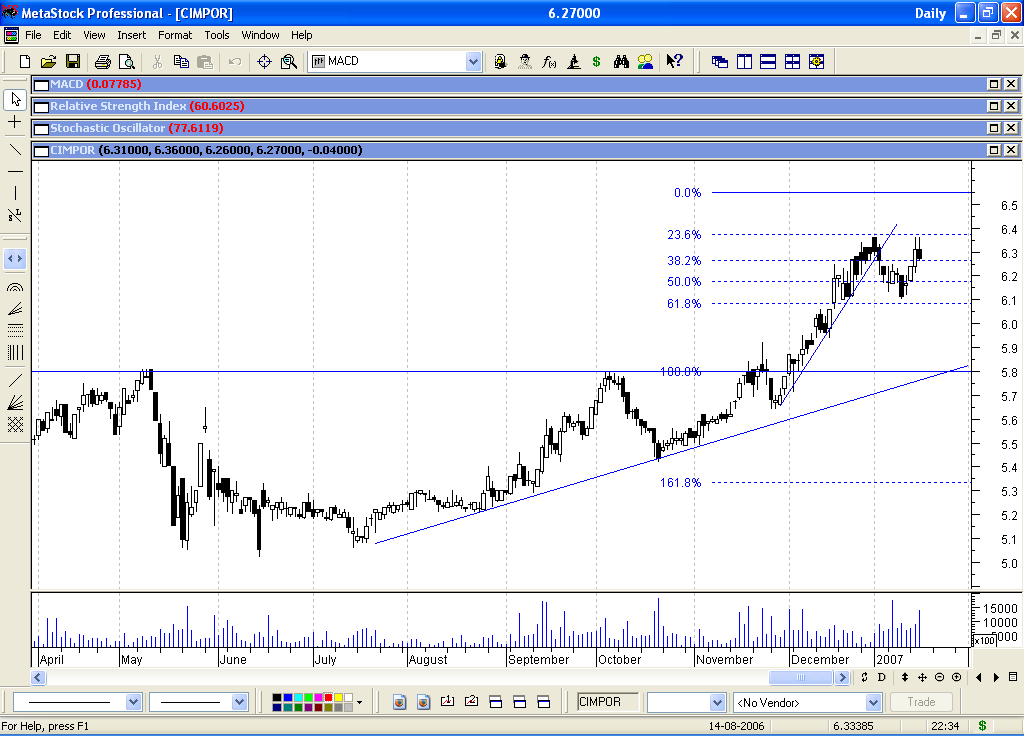Open the line style dropdown
The height and width of the screenshot is (736, 1024).
point(133,702)
